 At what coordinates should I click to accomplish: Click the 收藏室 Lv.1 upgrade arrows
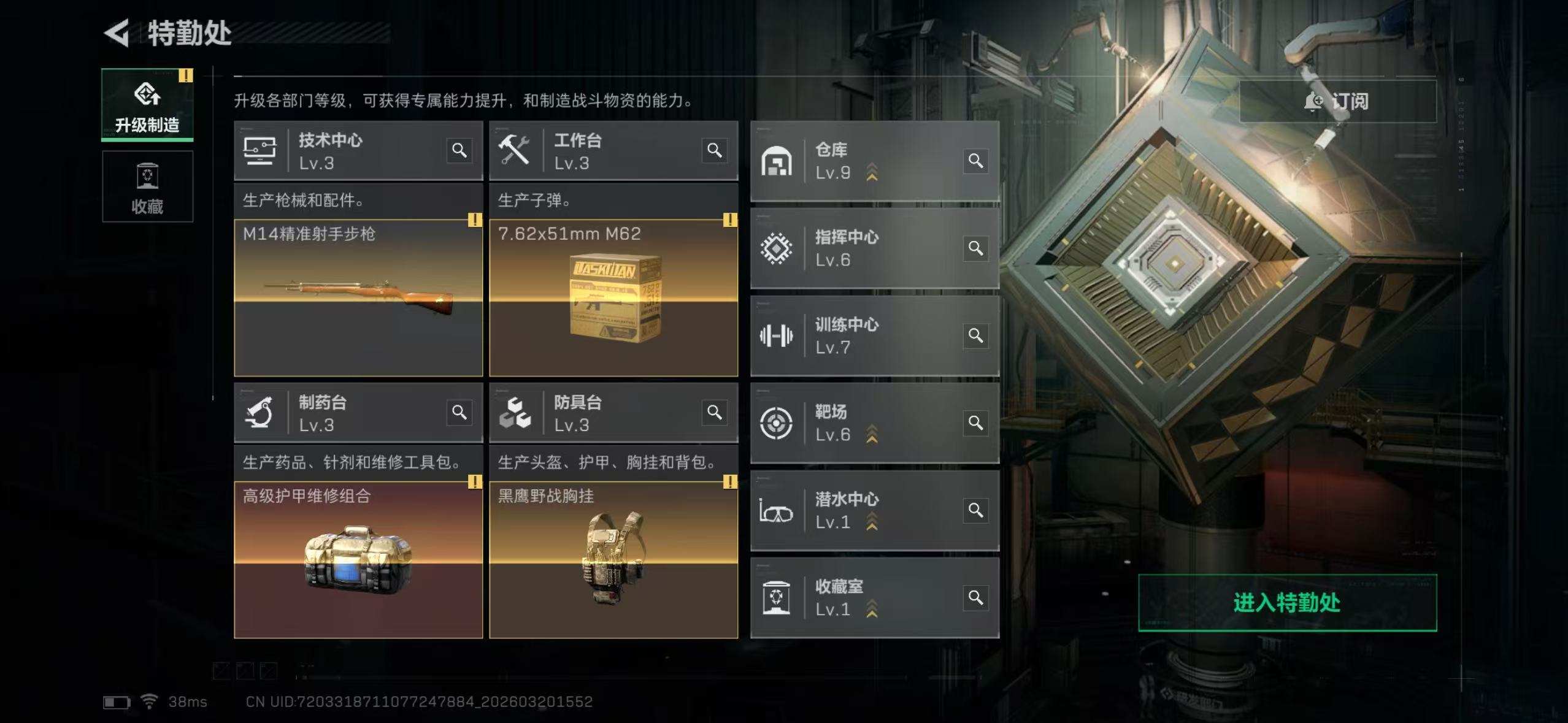[872, 609]
